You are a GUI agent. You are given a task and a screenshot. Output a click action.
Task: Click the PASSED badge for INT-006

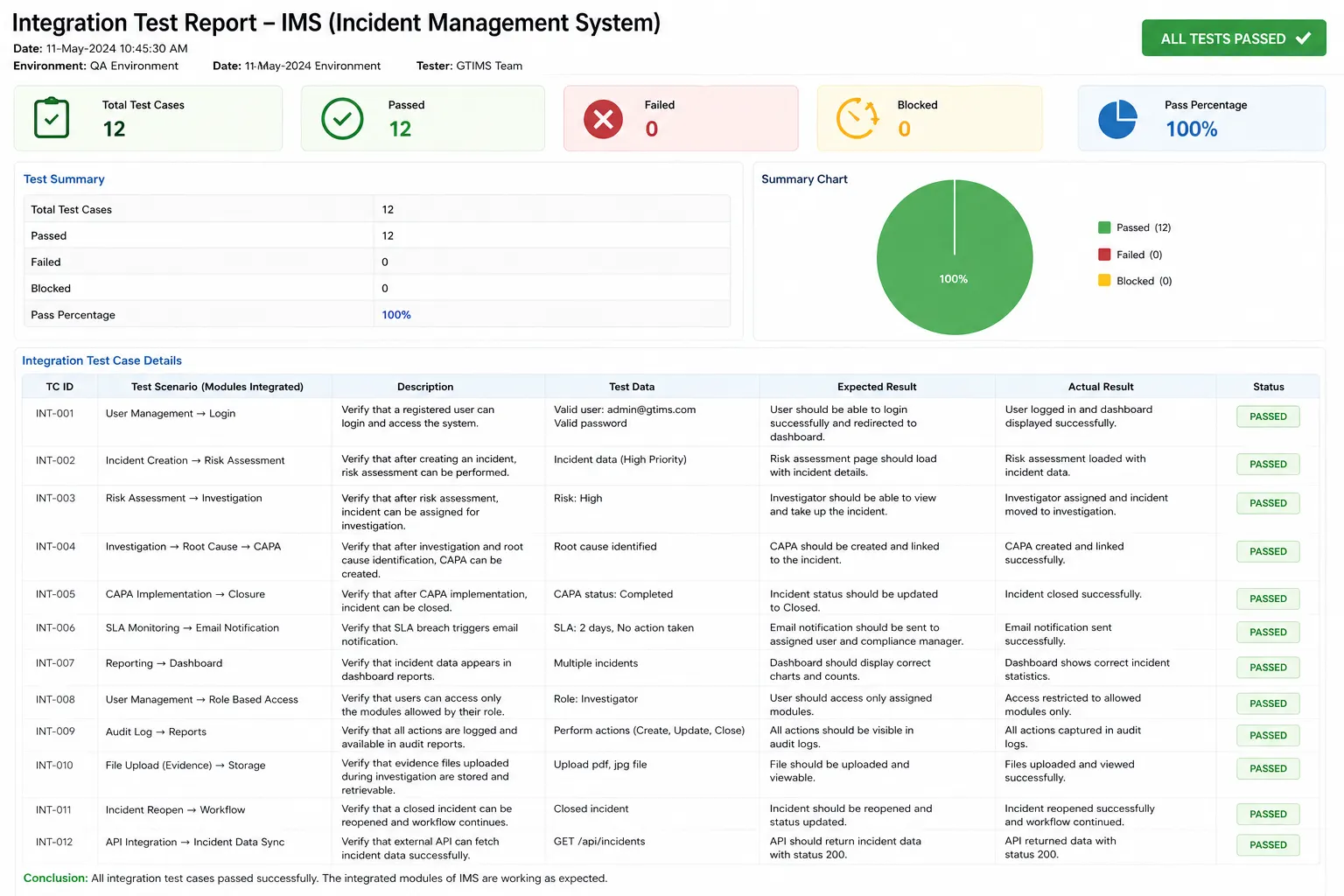coord(1268,632)
